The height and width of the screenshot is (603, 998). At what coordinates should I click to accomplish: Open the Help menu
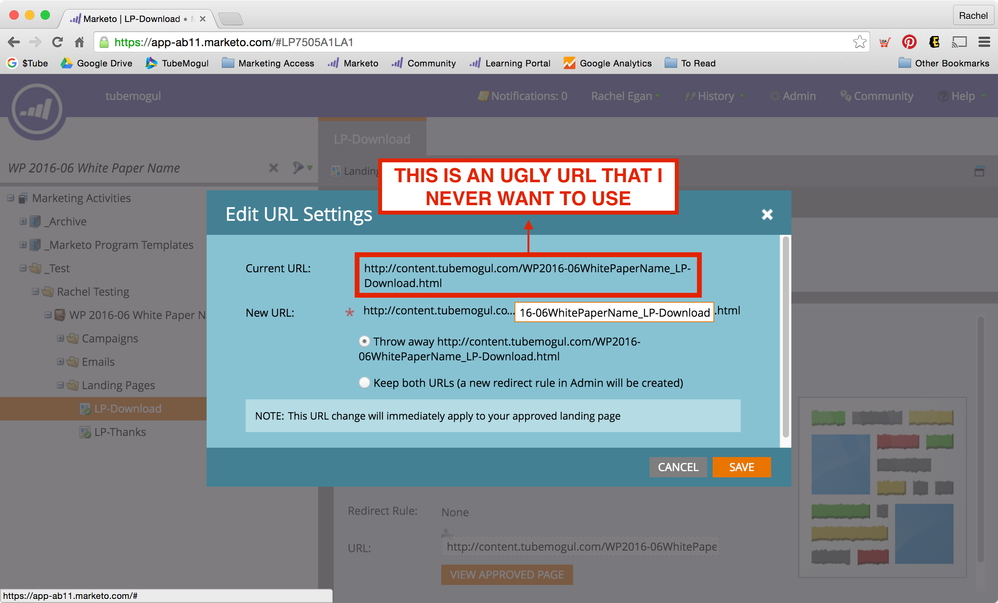point(962,96)
